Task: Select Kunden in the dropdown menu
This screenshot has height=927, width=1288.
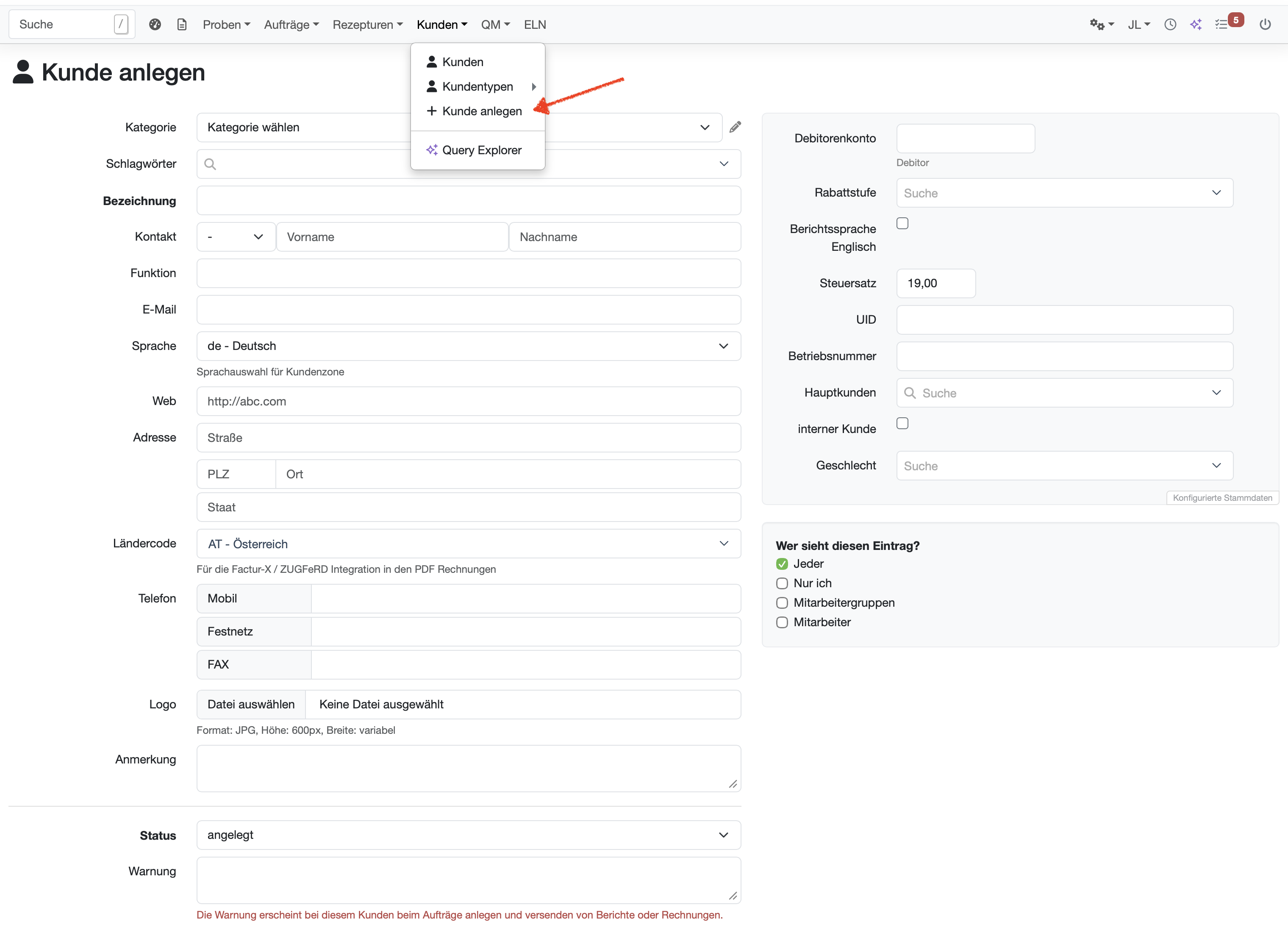Action: point(477,62)
